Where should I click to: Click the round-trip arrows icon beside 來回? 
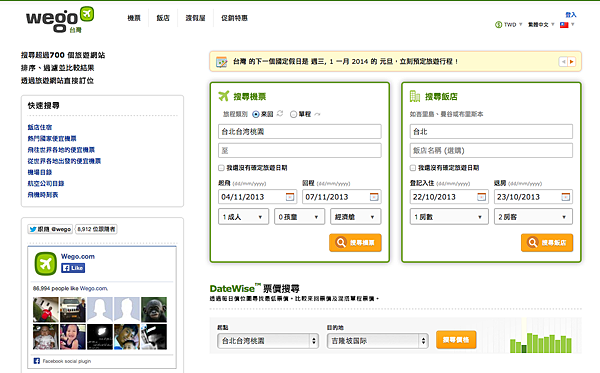(280, 114)
